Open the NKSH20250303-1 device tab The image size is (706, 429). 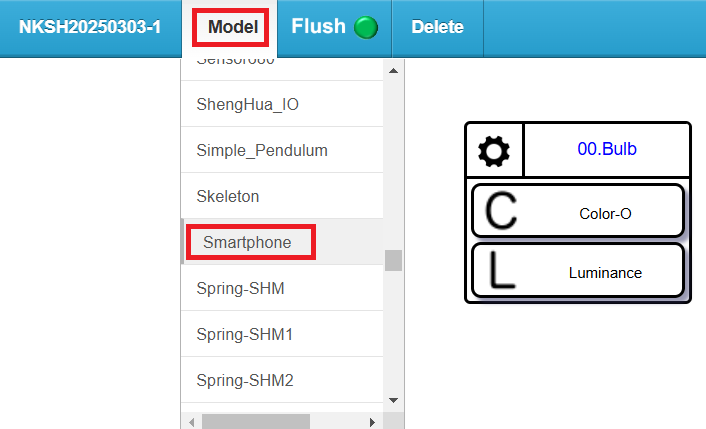pyautogui.click(x=90, y=27)
